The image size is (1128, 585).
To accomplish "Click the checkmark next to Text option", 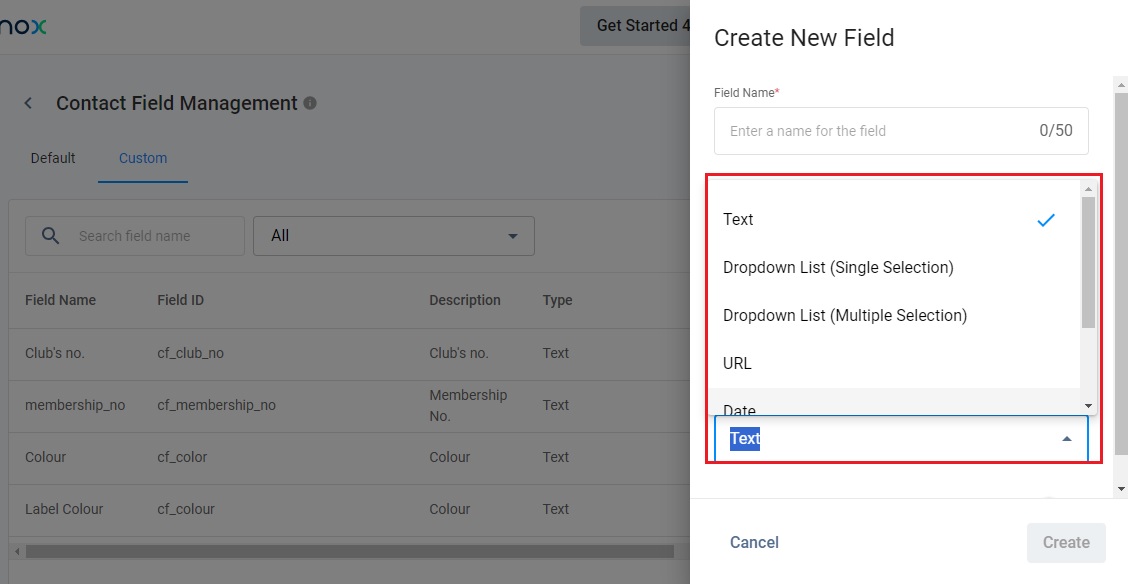I will [1046, 220].
